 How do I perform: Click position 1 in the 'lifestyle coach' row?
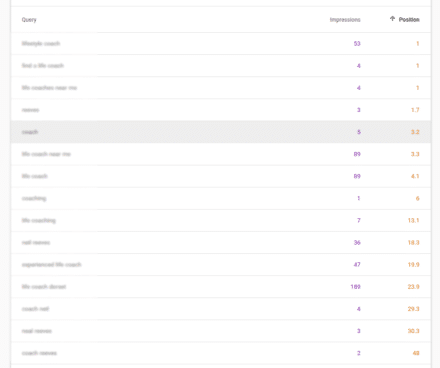pyautogui.click(x=417, y=44)
